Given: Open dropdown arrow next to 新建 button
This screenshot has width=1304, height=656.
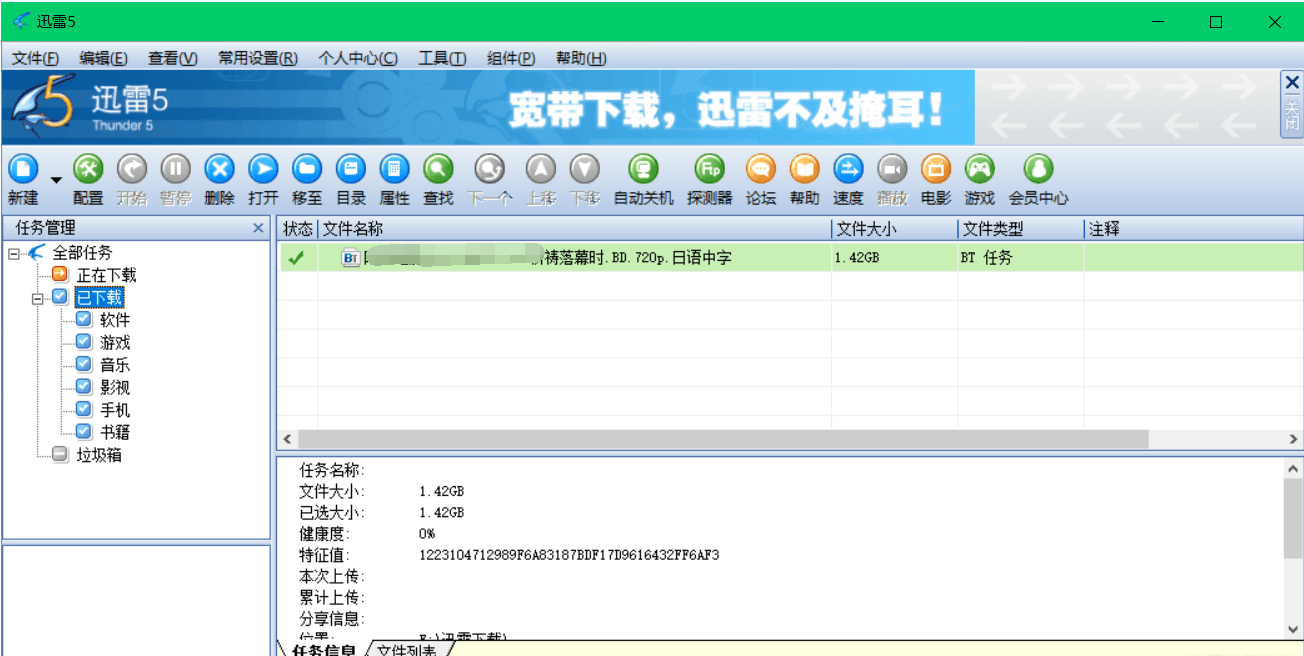Looking at the screenshot, I should tap(56, 180).
